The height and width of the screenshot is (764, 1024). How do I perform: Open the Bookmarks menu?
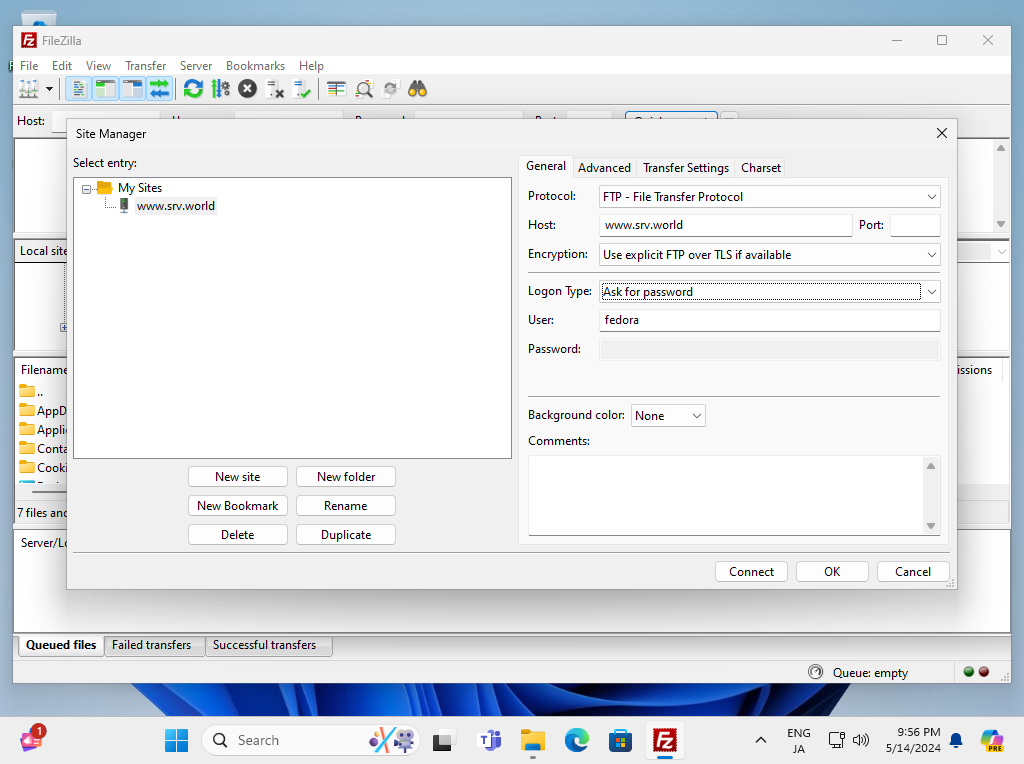pyautogui.click(x=255, y=66)
